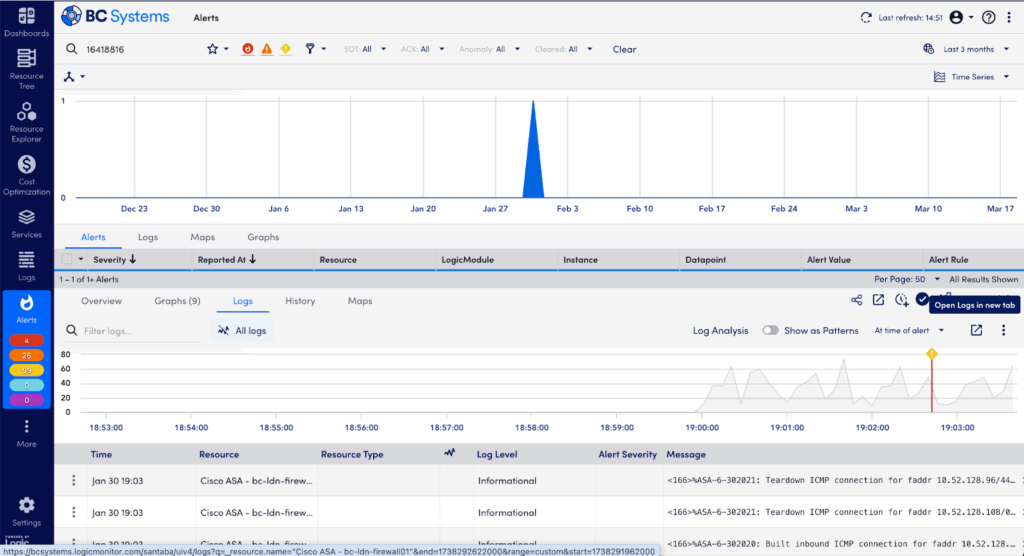This screenshot has width=1024, height=556.
Task: Select the Graphs (9) tab
Action: click(x=177, y=301)
